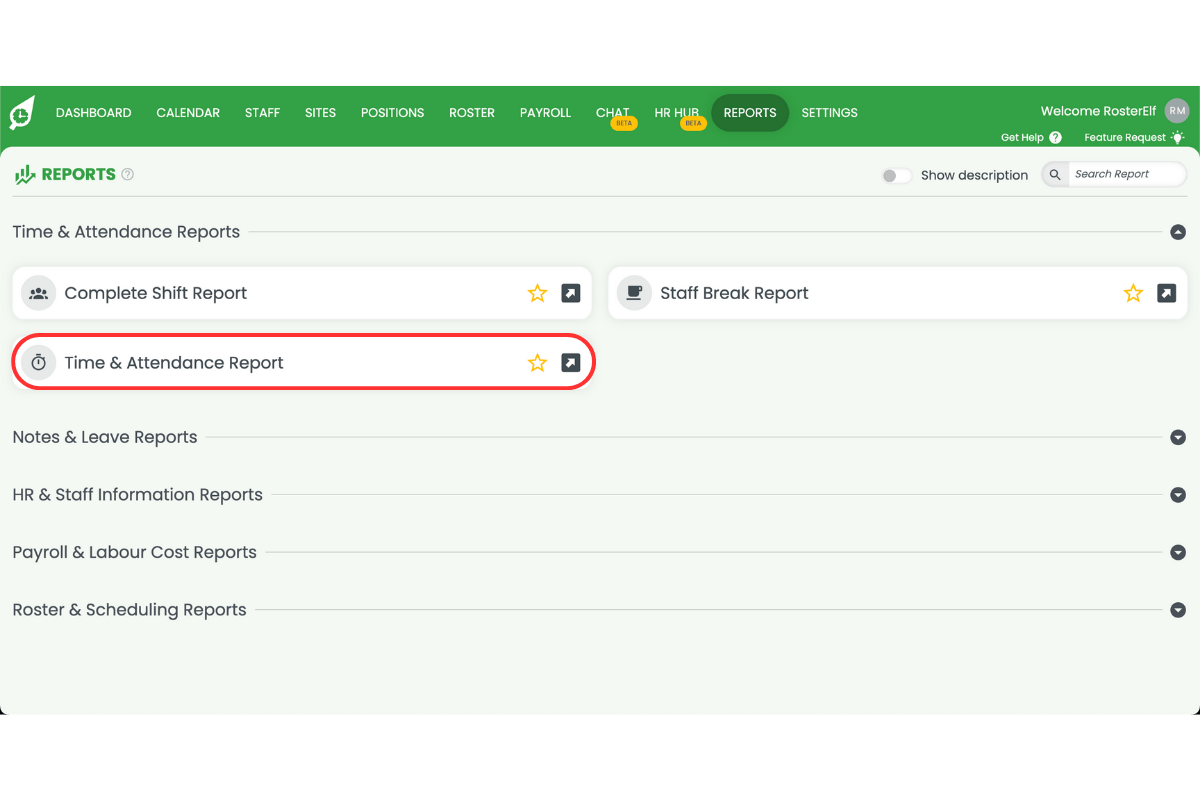Expand the Payroll & Labour Cost Reports section

pyautogui.click(x=1178, y=551)
